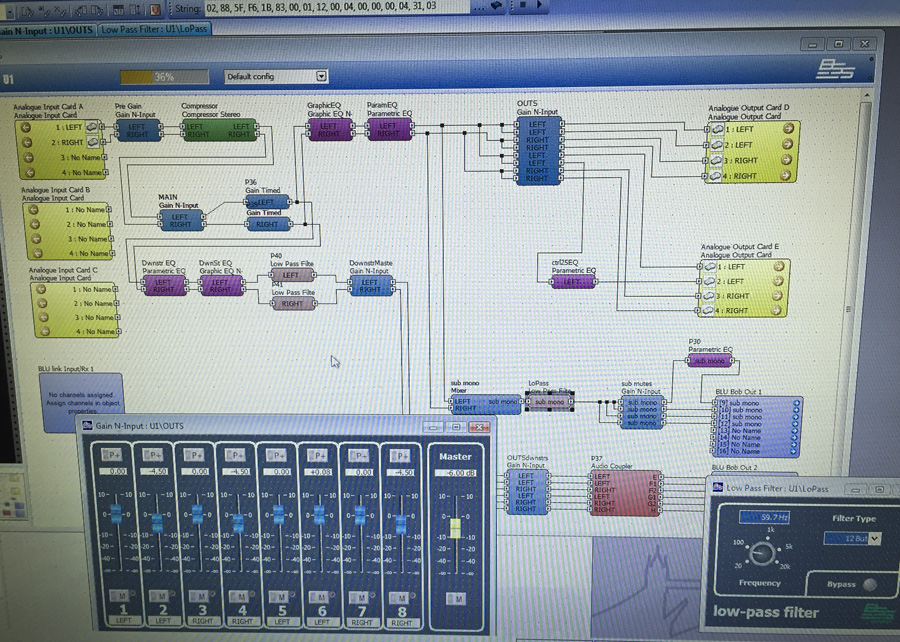Toggle Bypass in Low Pass Filter window
The height and width of the screenshot is (642, 900).
[870, 584]
